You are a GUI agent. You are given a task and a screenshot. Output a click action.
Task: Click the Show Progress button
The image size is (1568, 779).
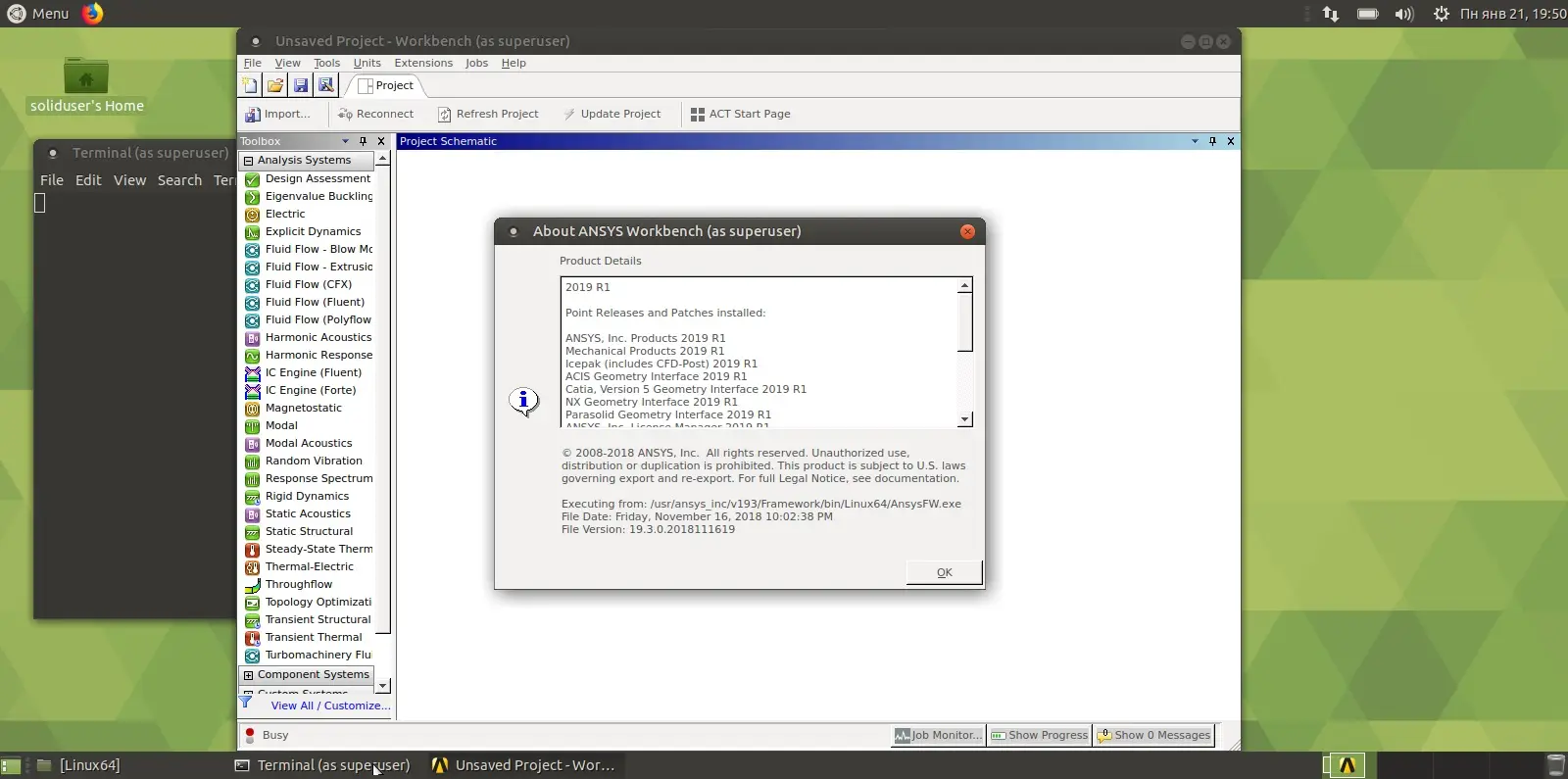[x=1039, y=735]
